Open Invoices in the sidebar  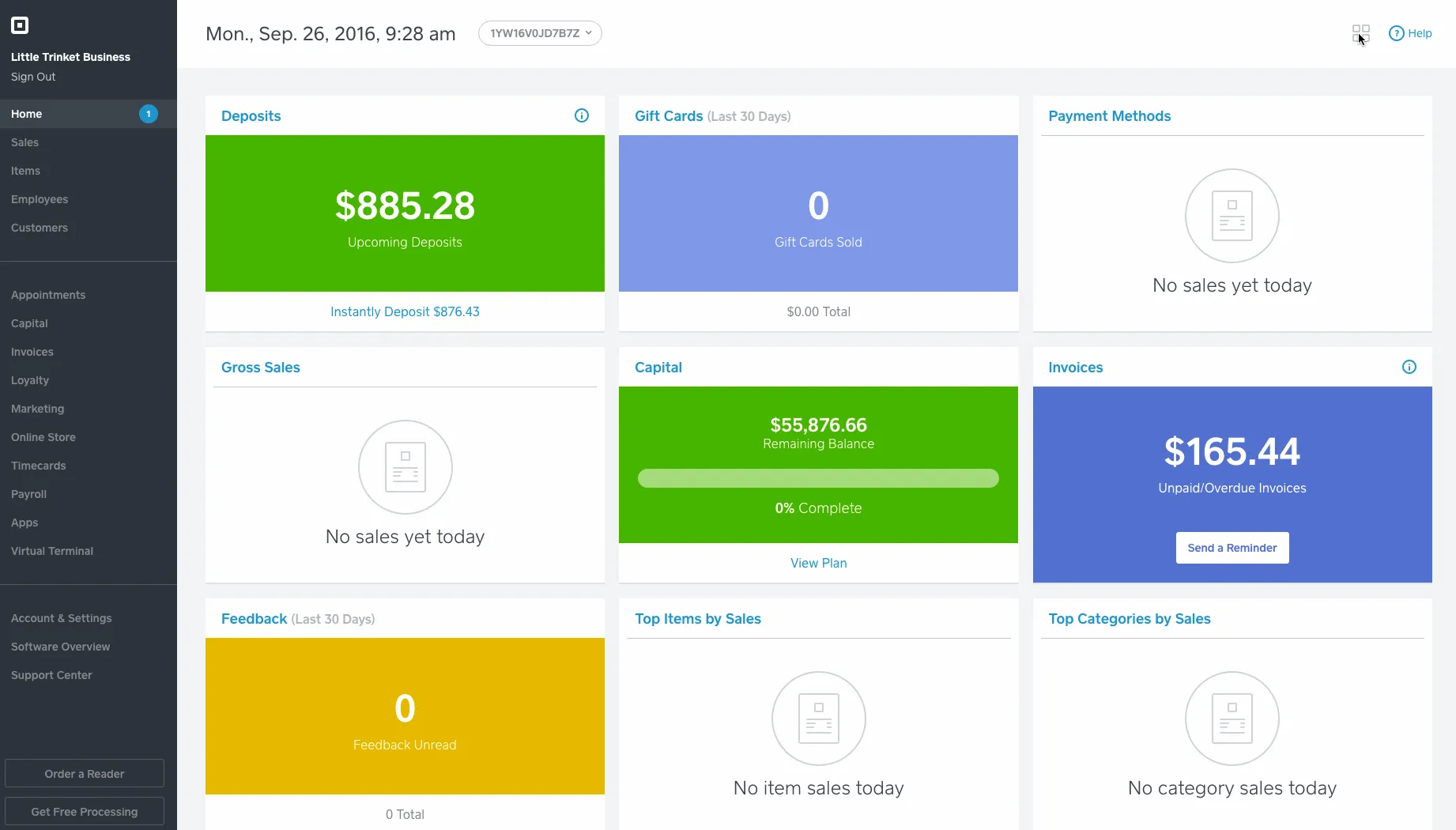(x=89, y=352)
